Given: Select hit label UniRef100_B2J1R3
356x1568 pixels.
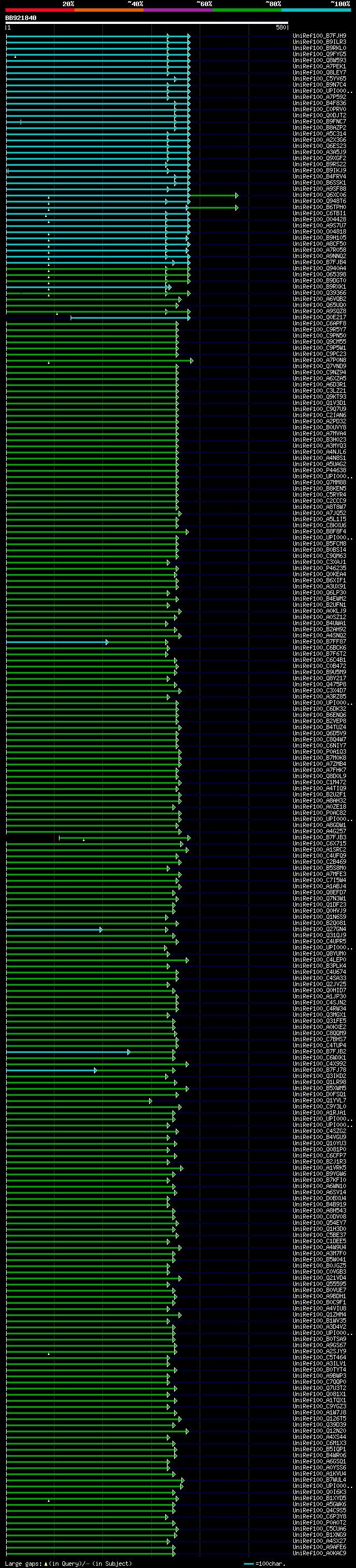Looking at the screenshot, I should coord(319,1161).
